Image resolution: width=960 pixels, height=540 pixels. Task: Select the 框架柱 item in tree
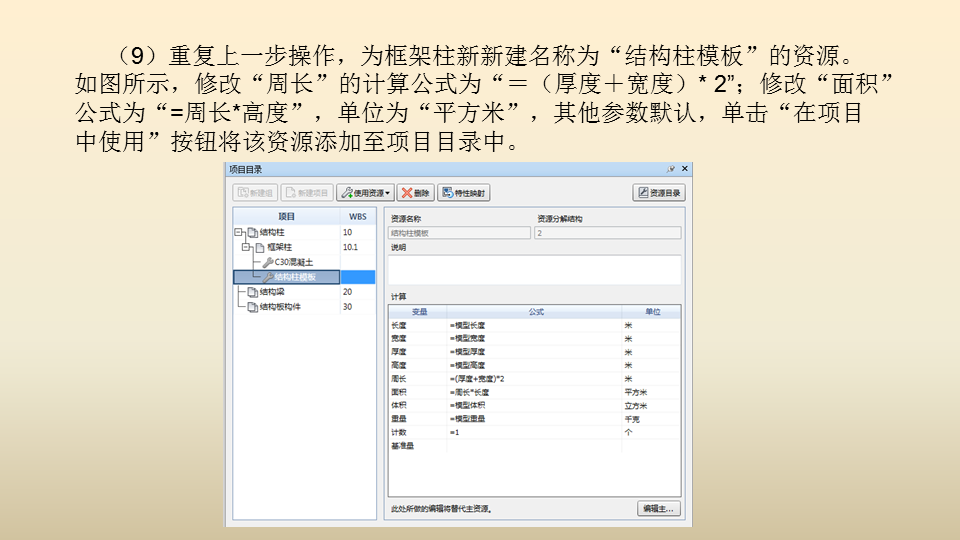(279, 247)
